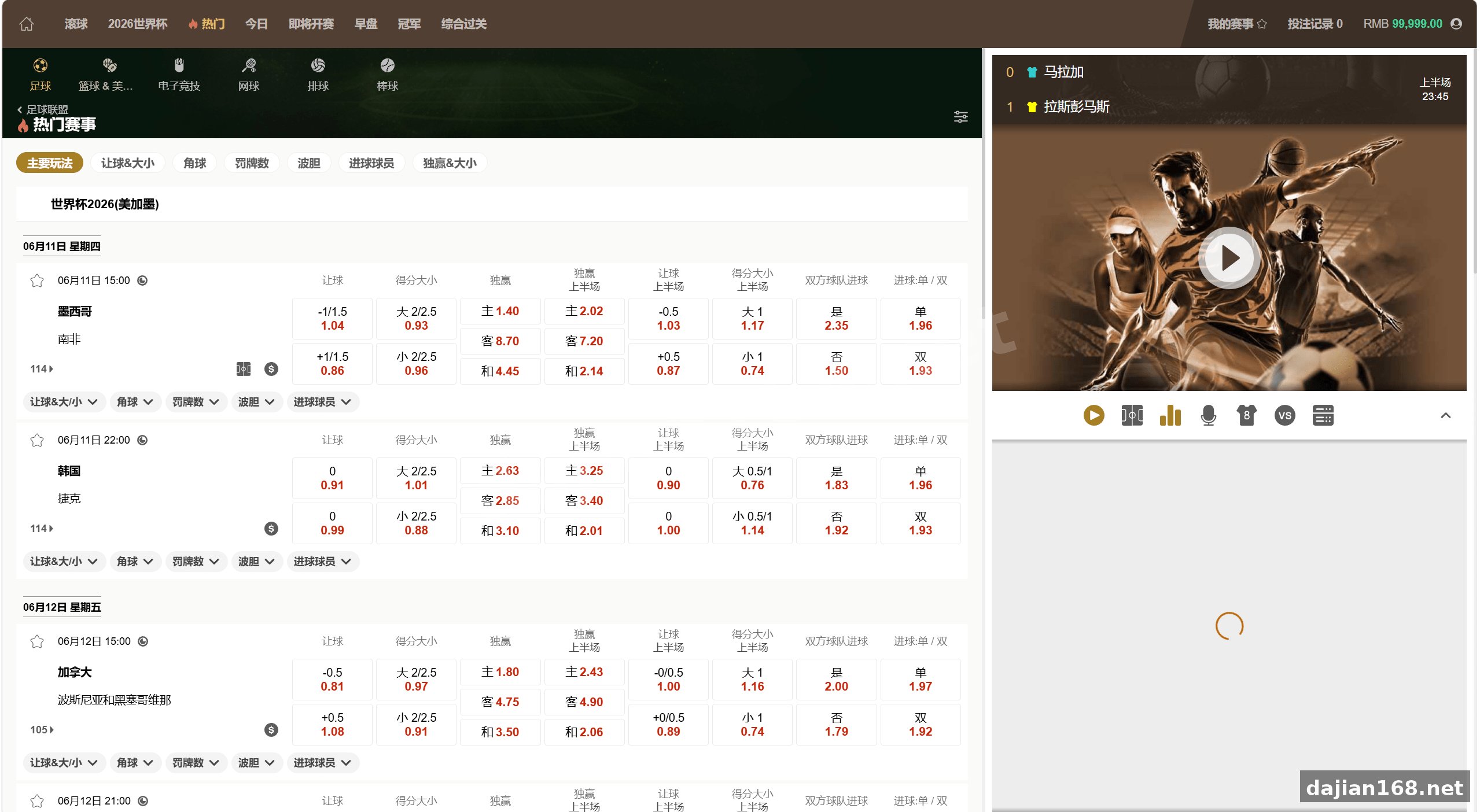Open the pitch animation icon under the player

point(1132,415)
